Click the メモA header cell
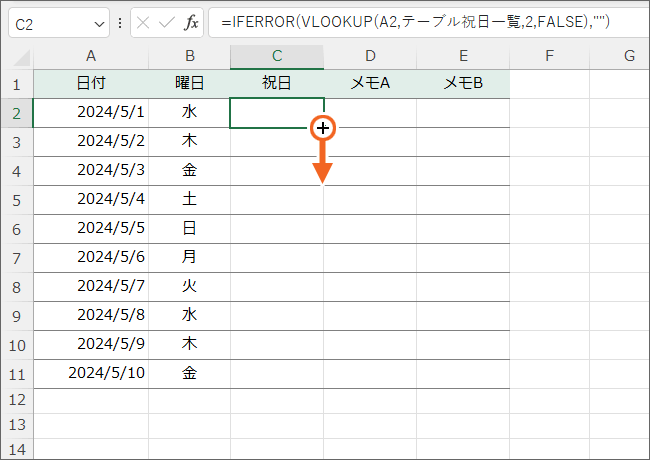This screenshot has height=460, width=650. point(370,84)
